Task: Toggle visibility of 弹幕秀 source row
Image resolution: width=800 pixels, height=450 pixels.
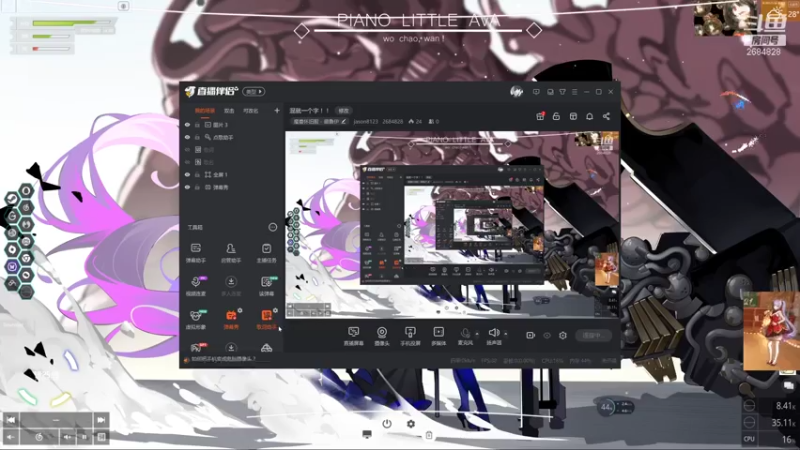Action: click(187, 187)
